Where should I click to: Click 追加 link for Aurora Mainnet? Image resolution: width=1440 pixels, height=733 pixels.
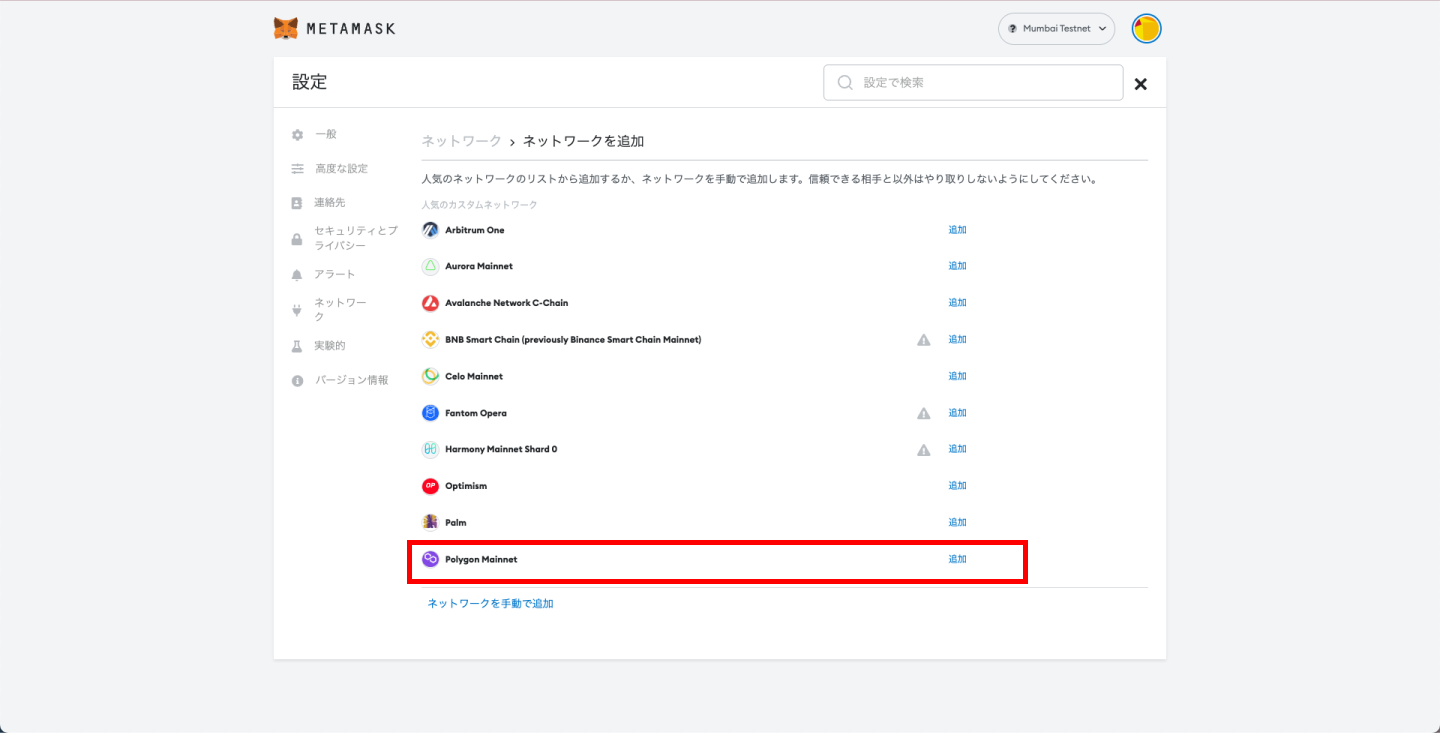coord(957,266)
